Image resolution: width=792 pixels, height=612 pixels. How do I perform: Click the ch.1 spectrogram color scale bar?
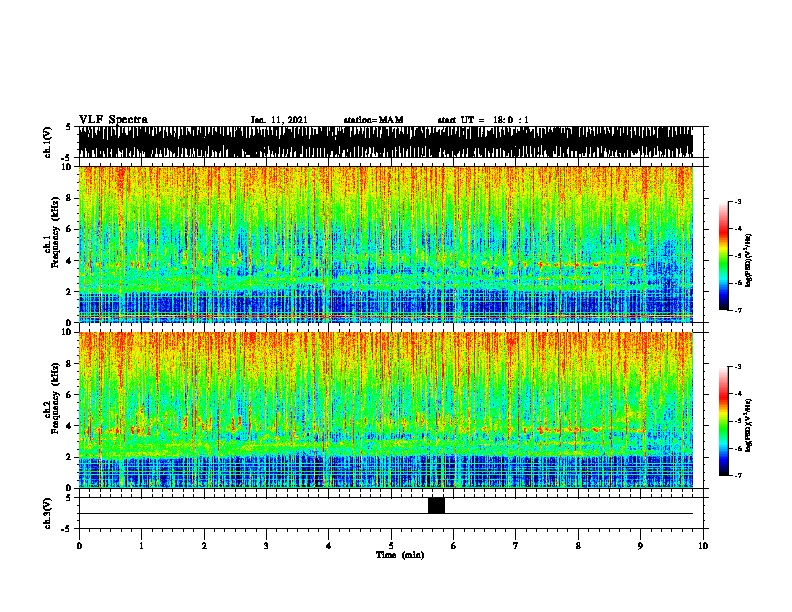(724, 256)
